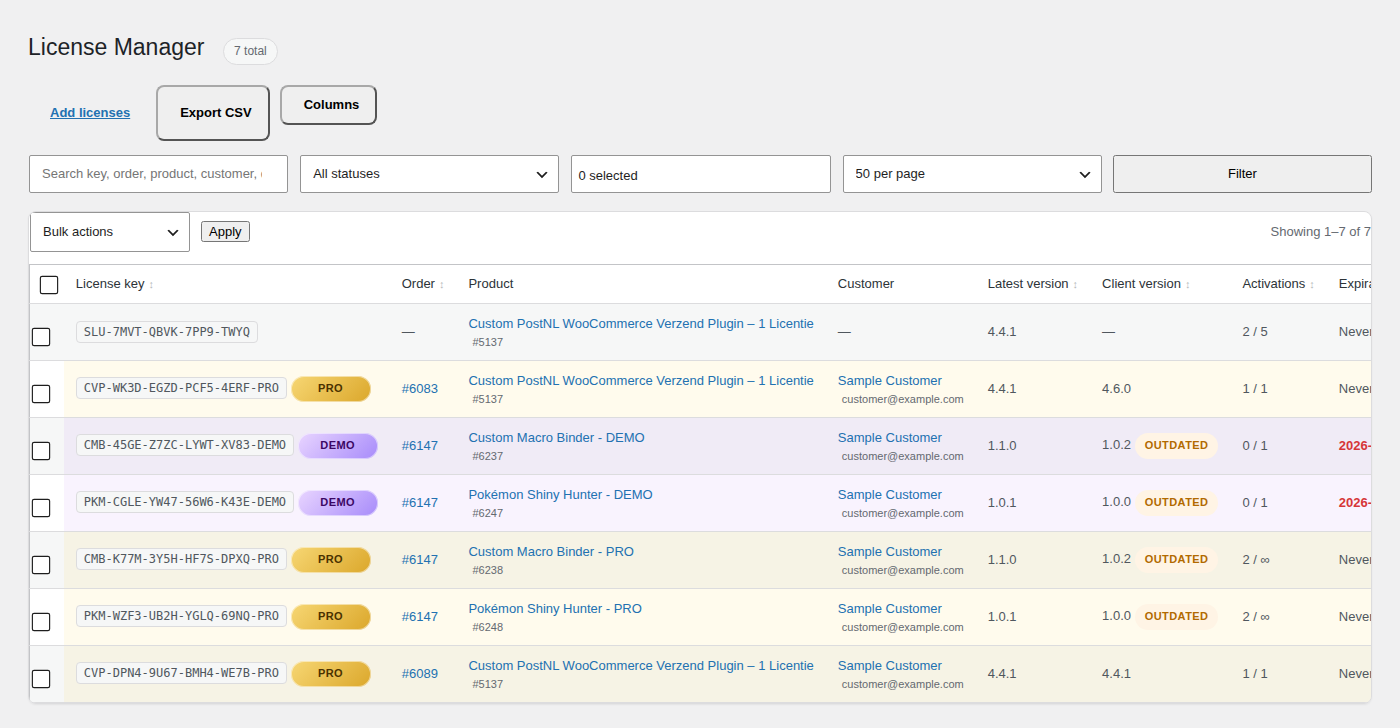Open the 0 selected multi-select field
This screenshot has width=1400, height=728.
coord(701,174)
